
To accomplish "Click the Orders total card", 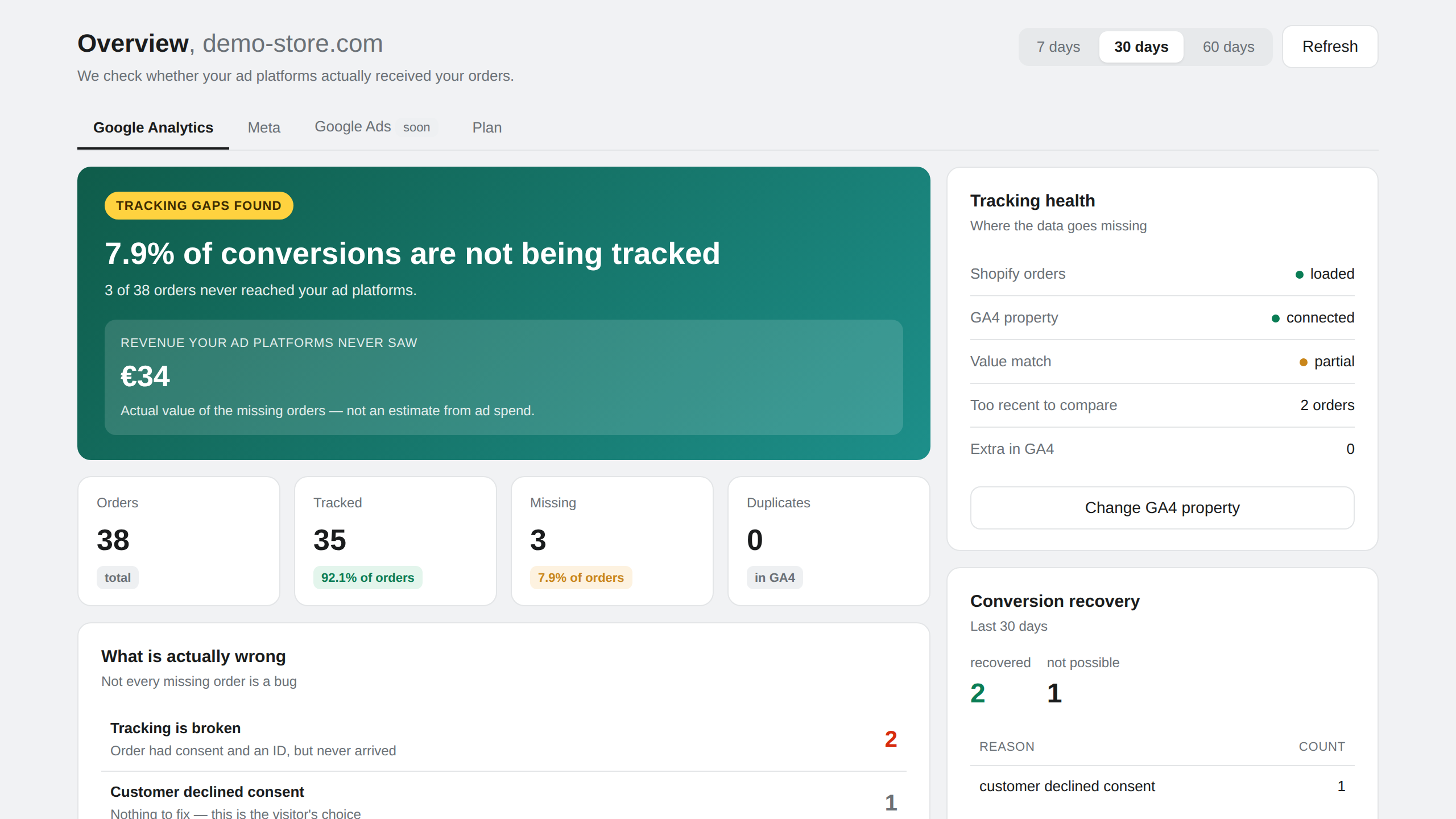I will (x=179, y=541).
